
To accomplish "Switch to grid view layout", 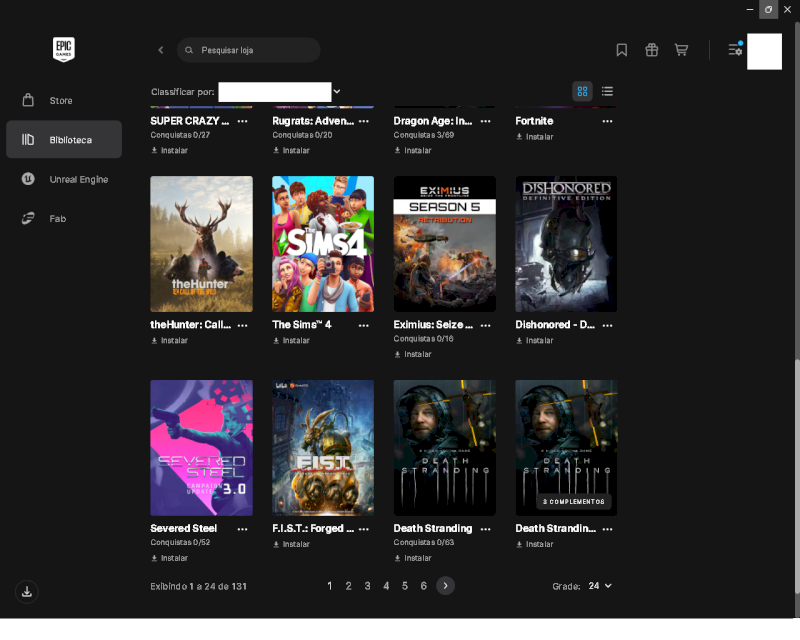I will coord(582,91).
